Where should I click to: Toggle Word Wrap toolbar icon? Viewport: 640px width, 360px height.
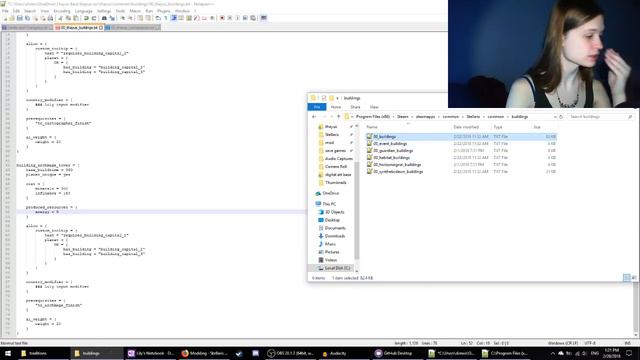pos(158,18)
